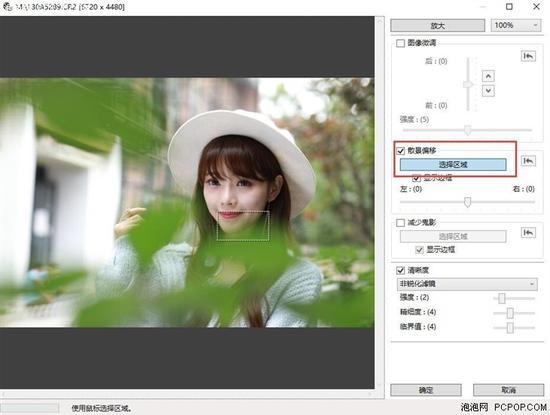Viewport: 550px width, 415px height.
Task: Reset the 减少鬼影 ghost reduction settings
Action: pos(528,233)
